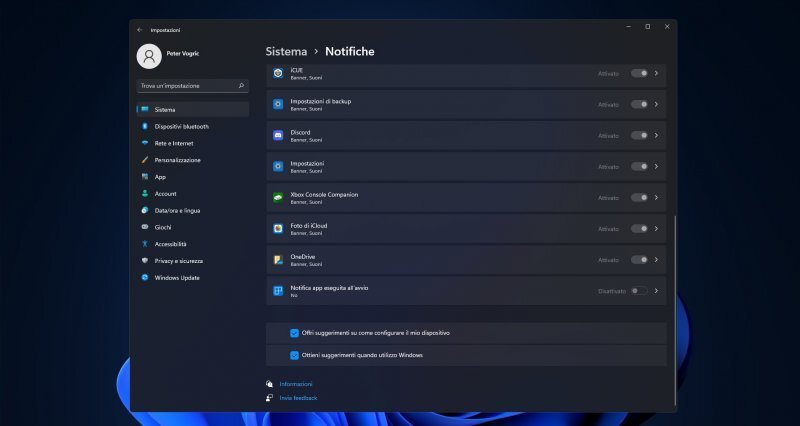Click Sistema in the breadcrumb

pyautogui.click(x=286, y=52)
